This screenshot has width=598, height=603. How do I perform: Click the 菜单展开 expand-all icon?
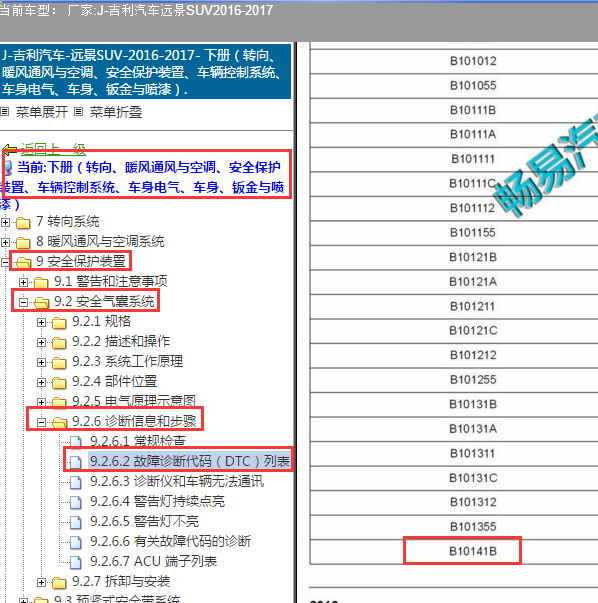pyautogui.click(x=4, y=112)
